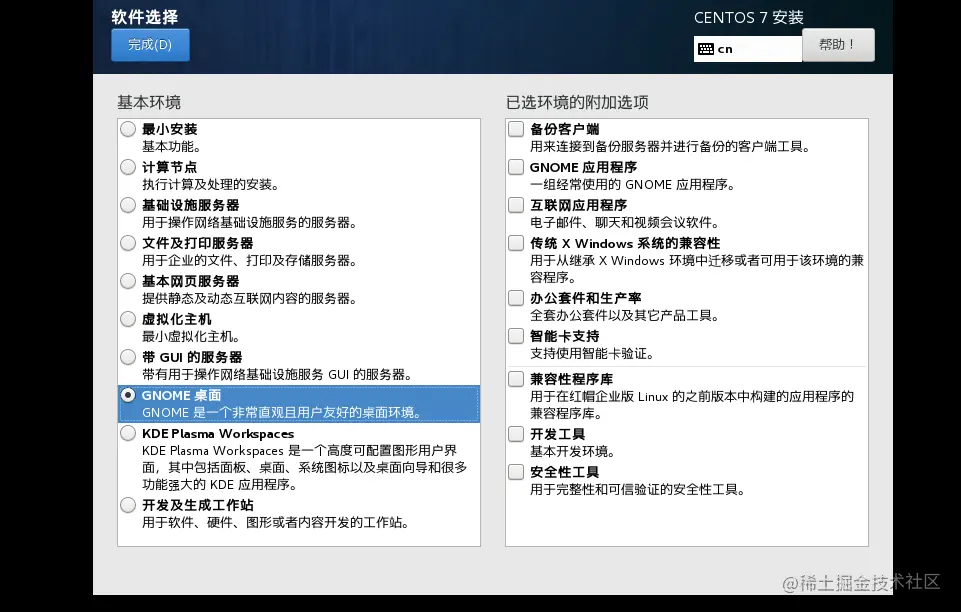Image resolution: width=961 pixels, height=612 pixels.
Task: Click the text 用于企业的文件、打印及存储服务器。
Action: click(249, 261)
